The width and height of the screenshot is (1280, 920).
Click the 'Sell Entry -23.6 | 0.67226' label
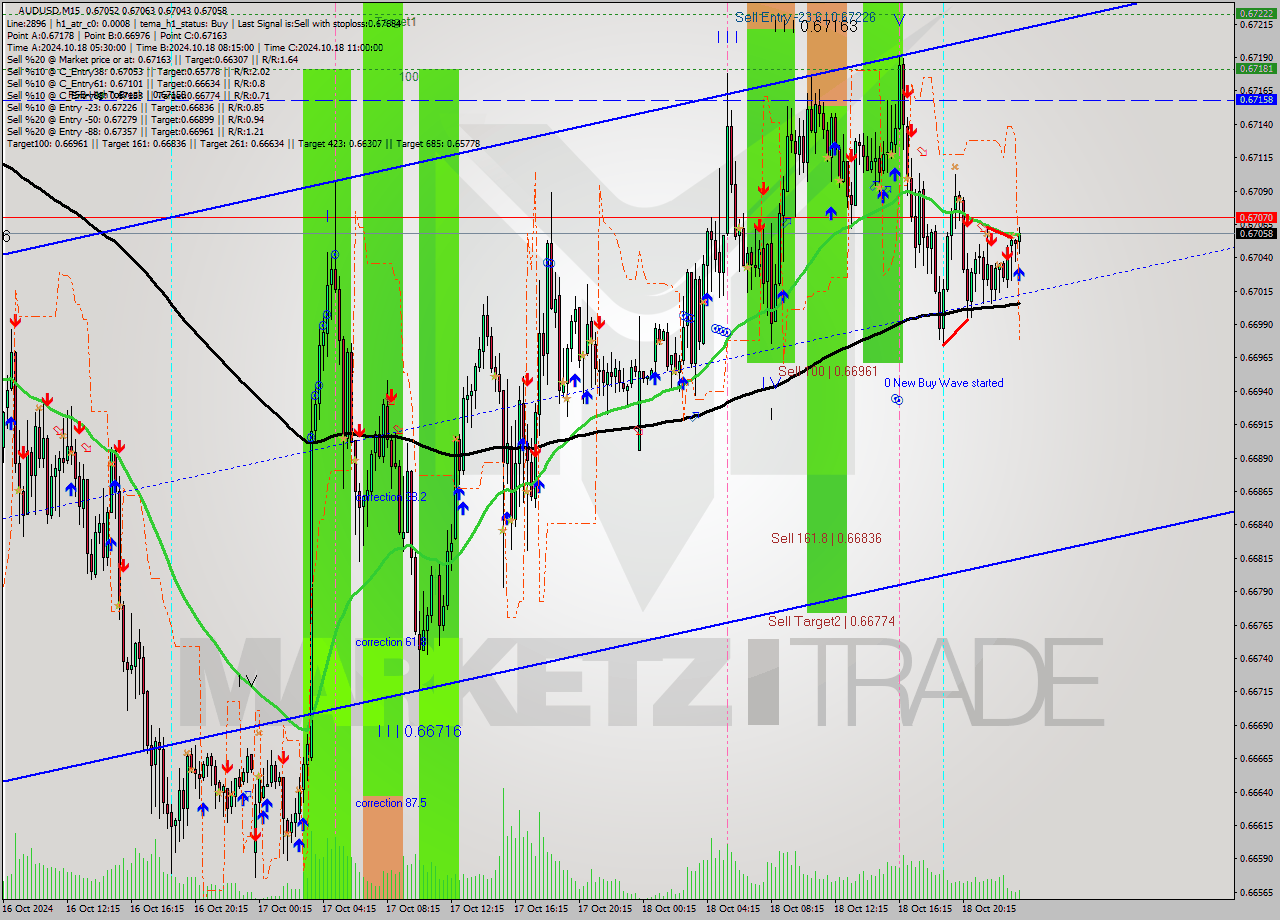(x=805, y=17)
